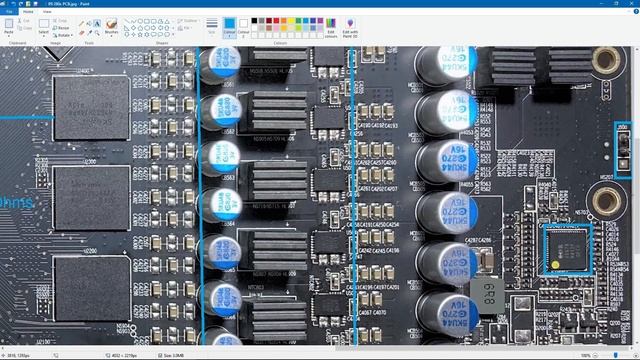Open the Rotate dropdown menu
The image size is (640, 360).
click(62, 35)
